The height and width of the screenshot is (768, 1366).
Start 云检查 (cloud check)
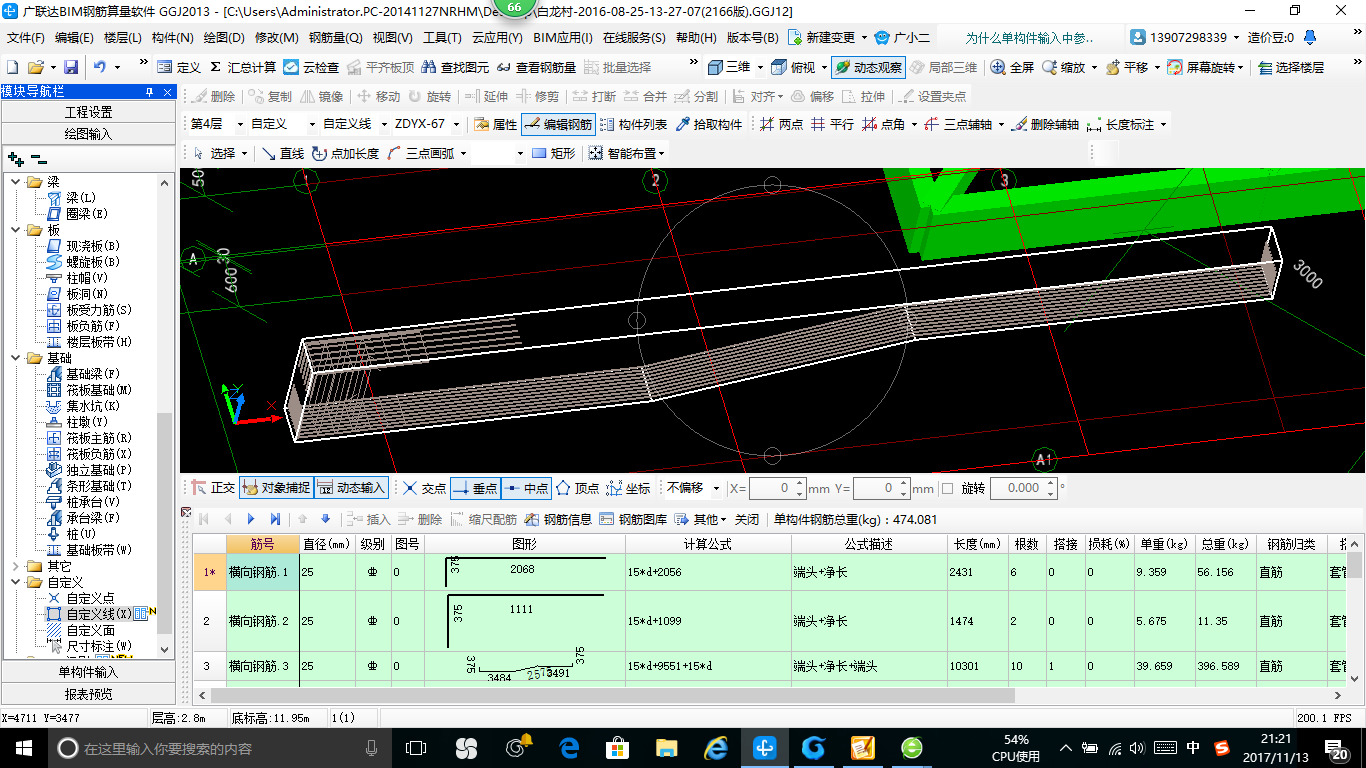click(x=311, y=67)
